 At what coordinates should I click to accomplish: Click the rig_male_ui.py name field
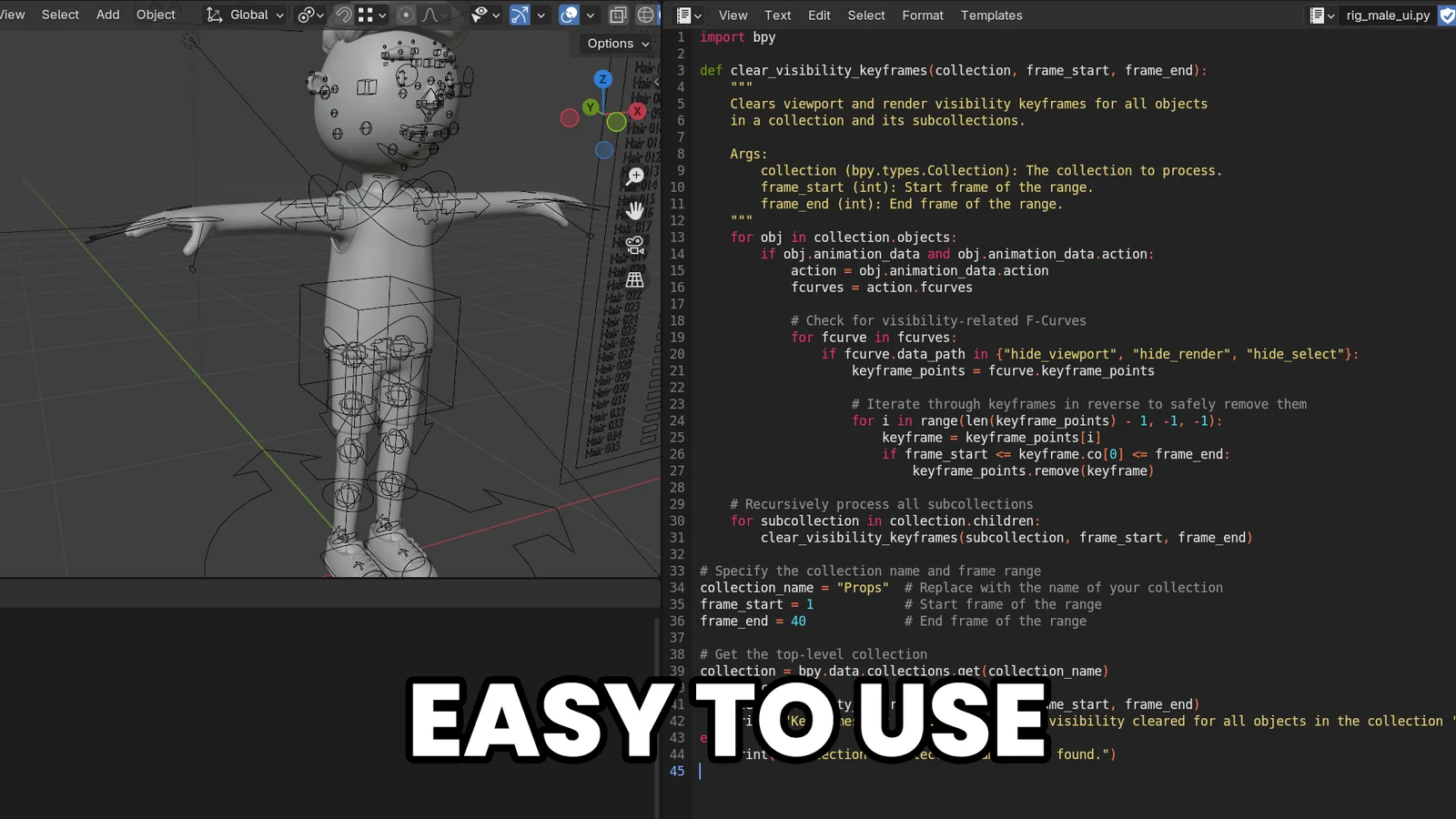1387,15
